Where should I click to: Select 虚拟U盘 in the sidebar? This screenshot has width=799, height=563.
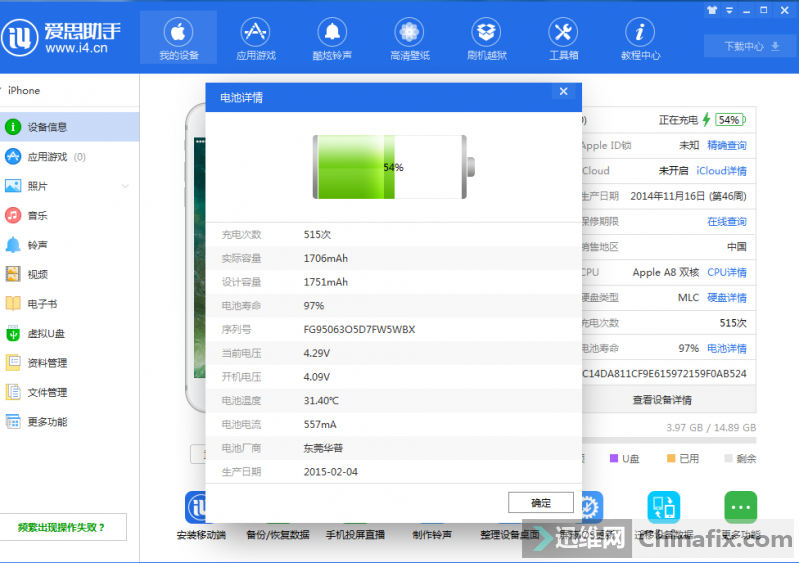[x=69, y=334]
